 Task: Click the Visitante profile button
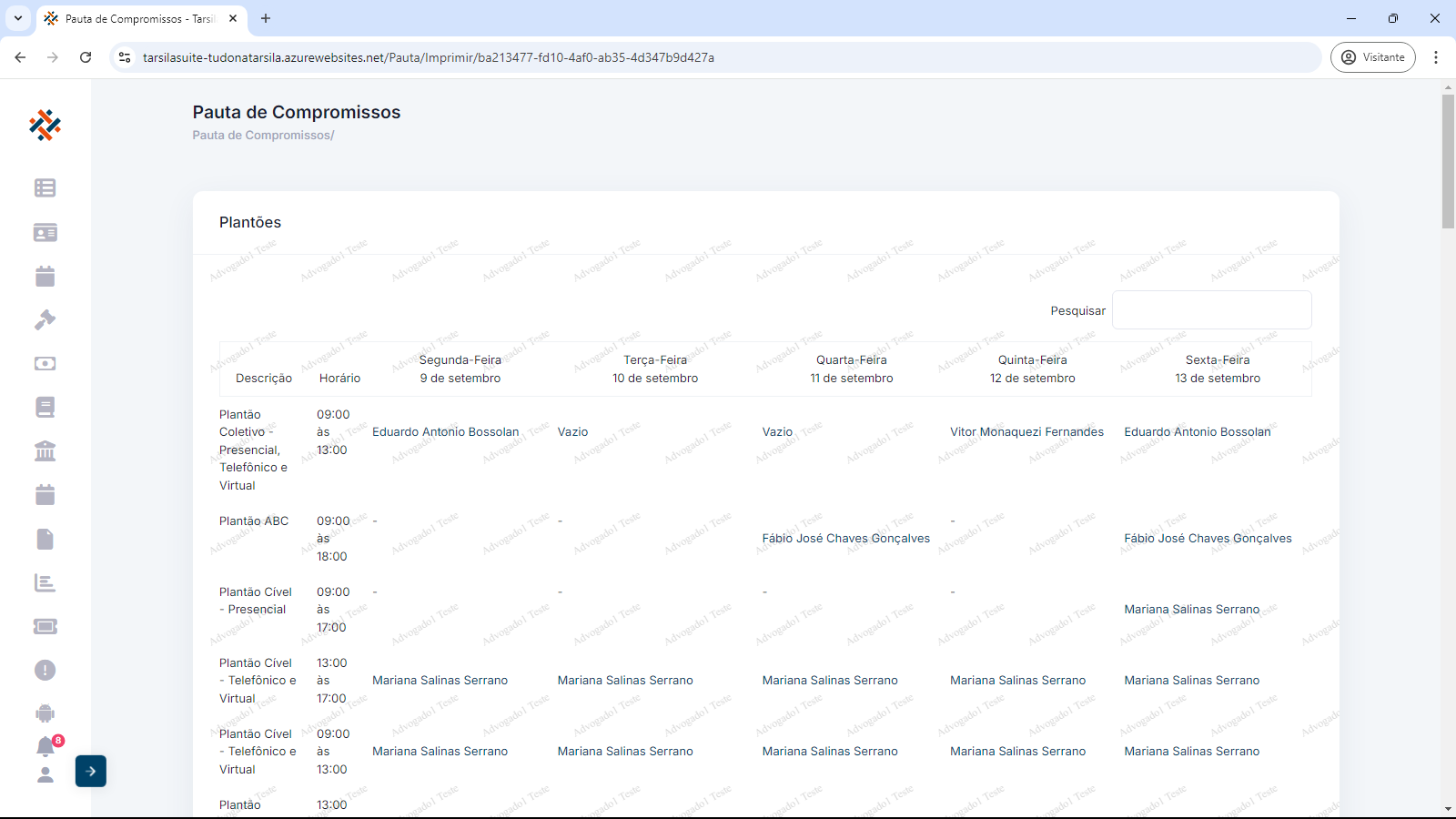pos(1372,57)
